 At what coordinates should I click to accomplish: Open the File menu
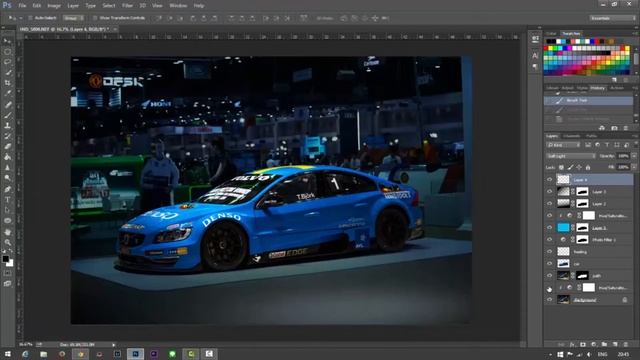22,6
